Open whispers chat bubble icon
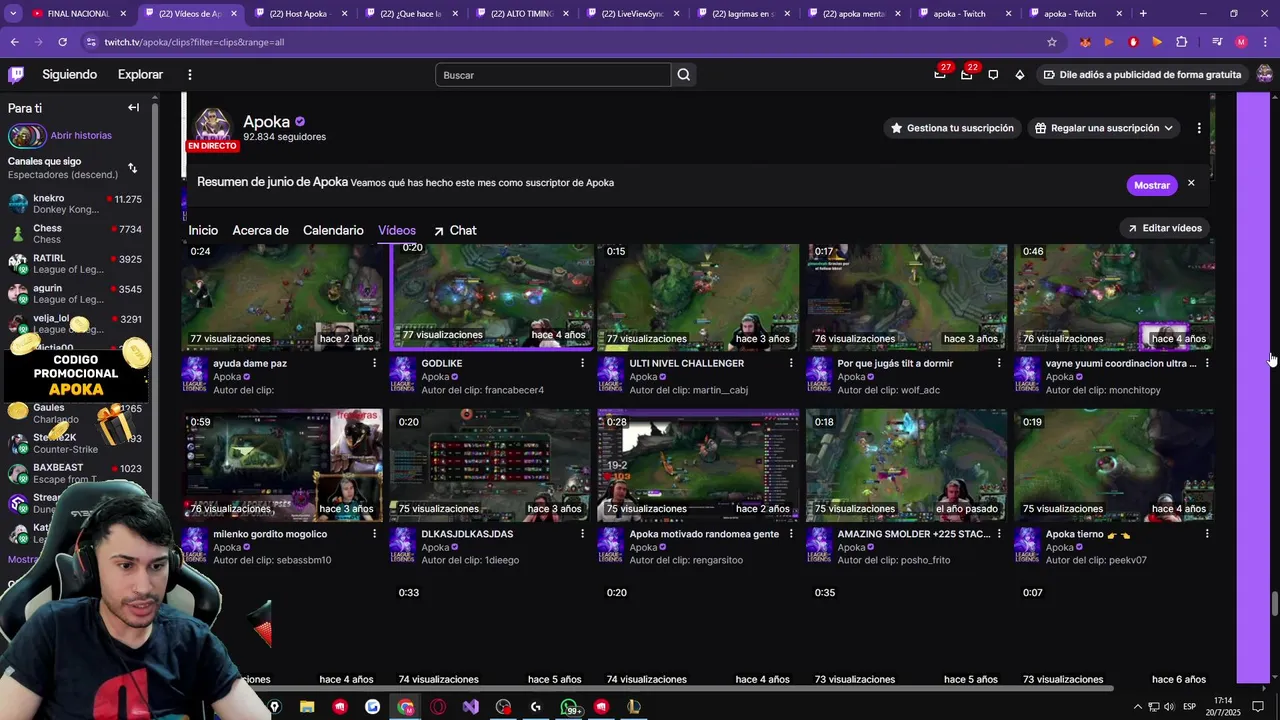The height and width of the screenshot is (720, 1280). [993, 75]
